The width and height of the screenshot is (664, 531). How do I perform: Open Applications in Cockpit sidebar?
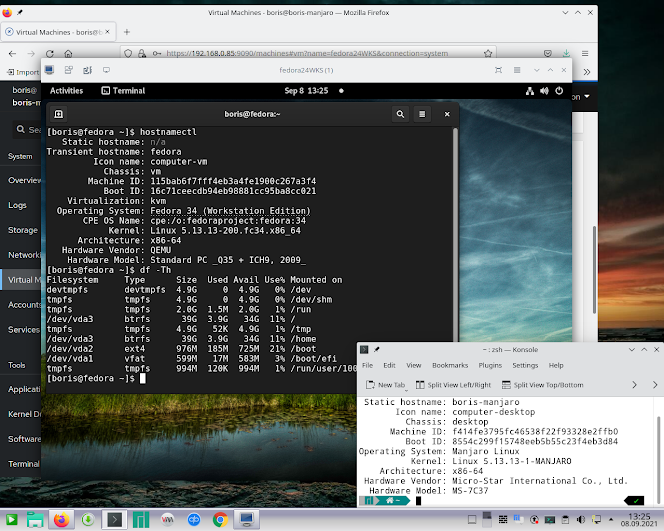click(25, 389)
